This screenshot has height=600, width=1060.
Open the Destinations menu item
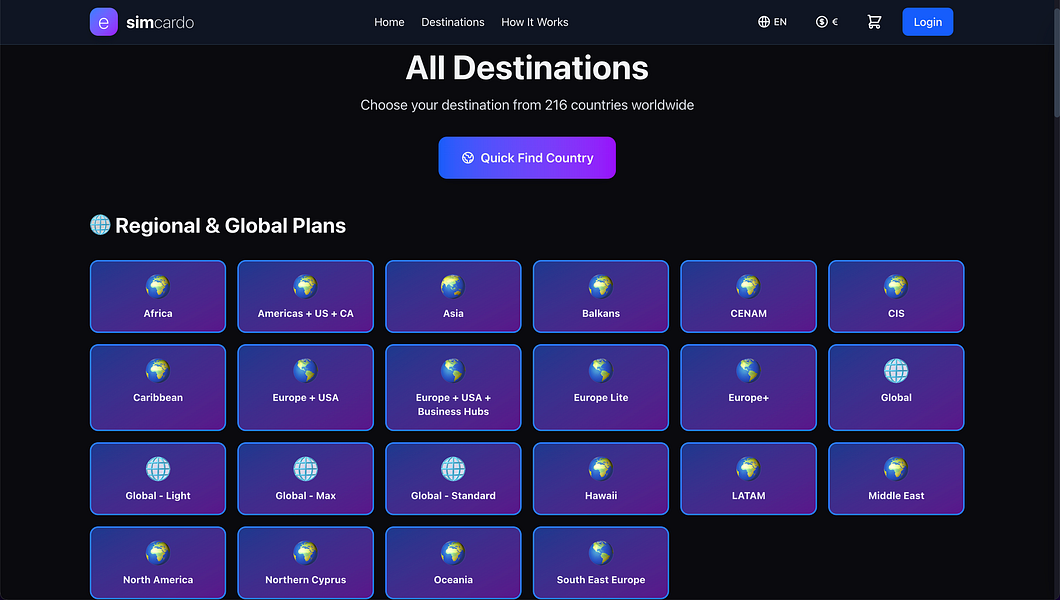pos(453,22)
